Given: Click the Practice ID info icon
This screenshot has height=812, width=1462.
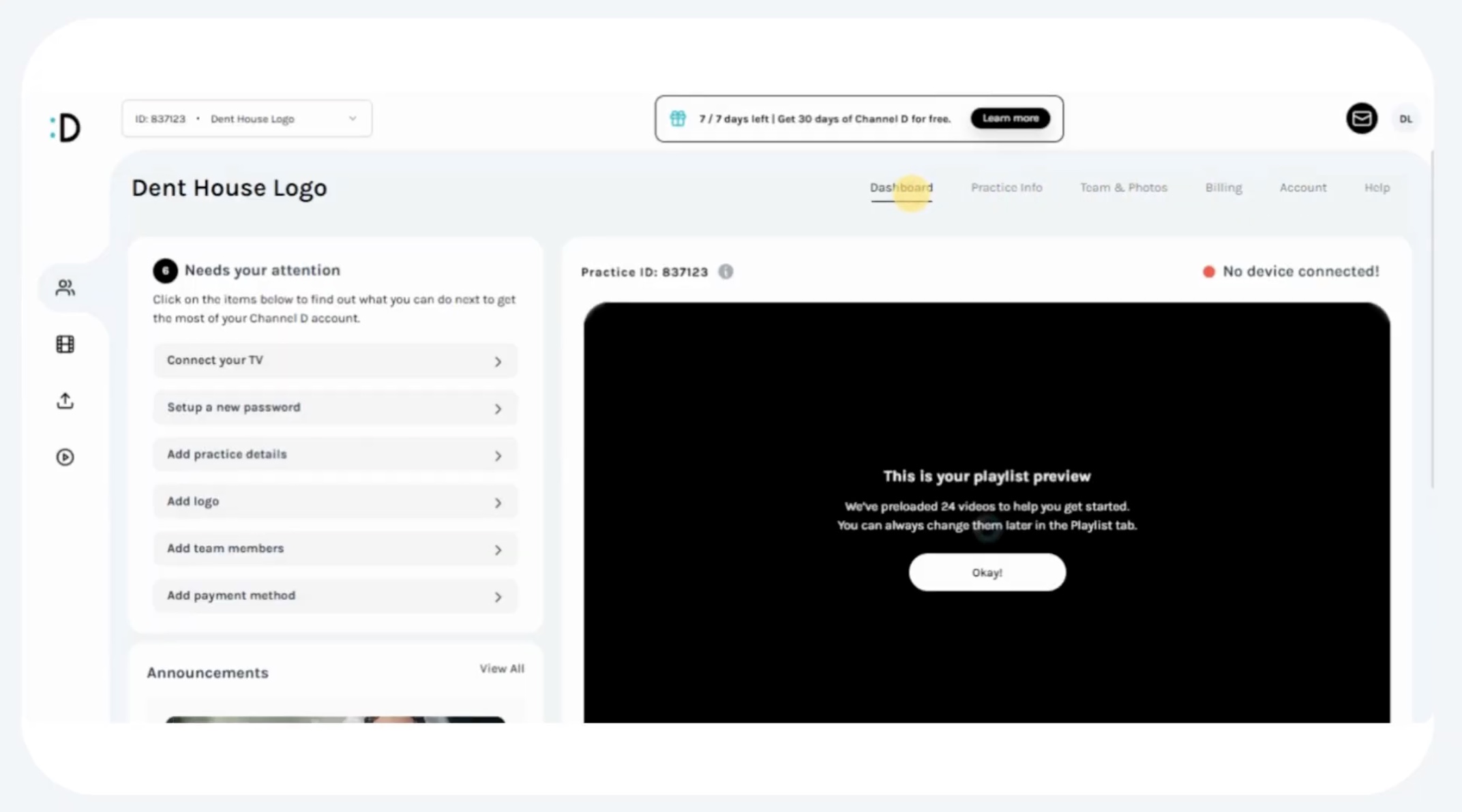Looking at the screenshot, I should click(x=726, y=272).
